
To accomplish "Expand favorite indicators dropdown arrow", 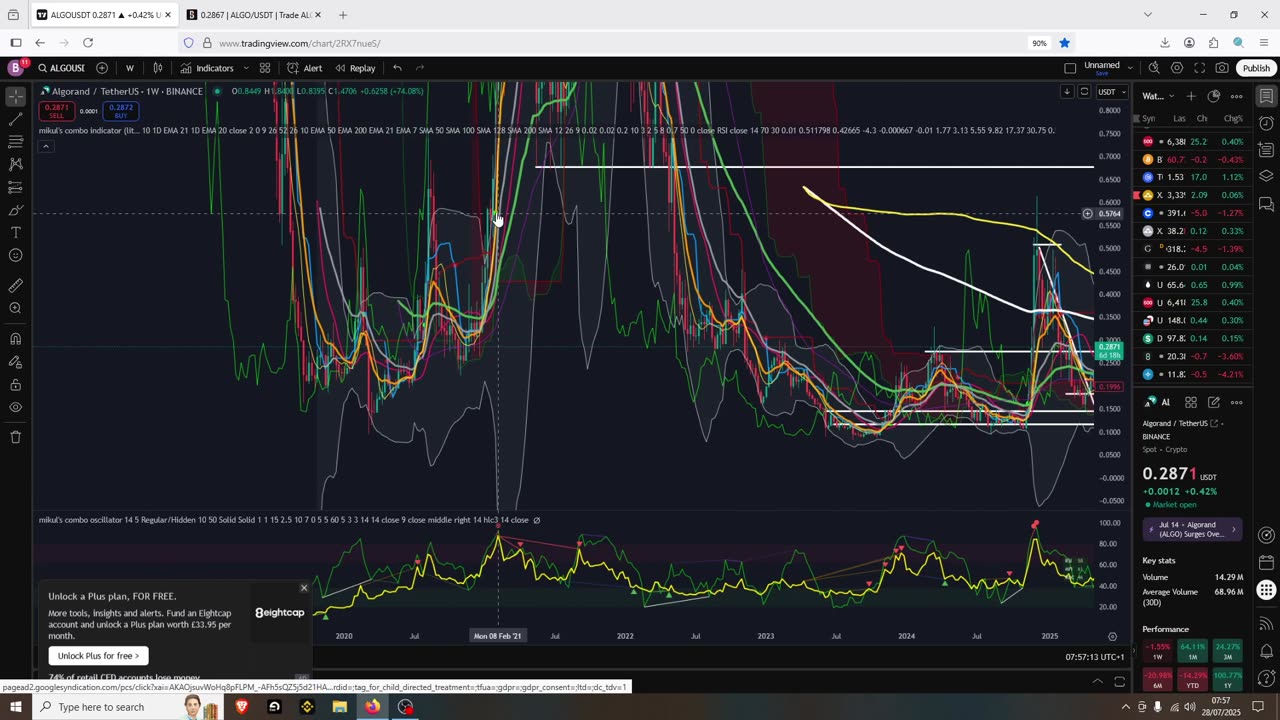I will point(246,68).
